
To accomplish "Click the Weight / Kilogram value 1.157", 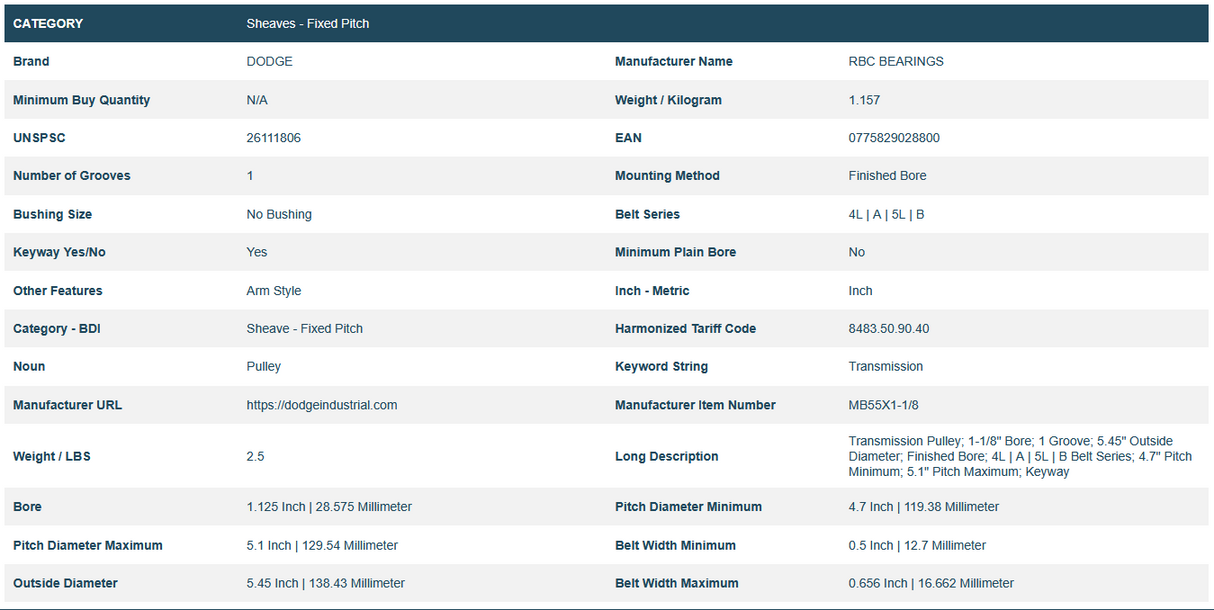I will (864, 100).
